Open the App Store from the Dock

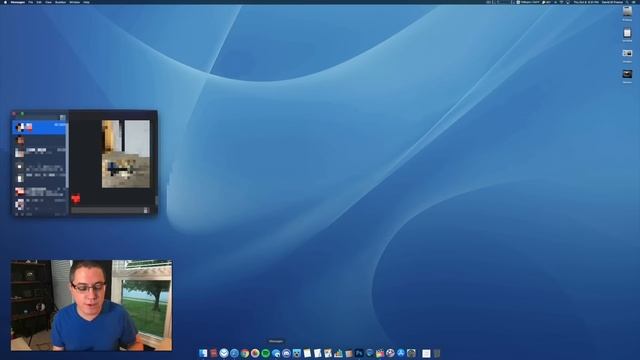tap(400, 353)
